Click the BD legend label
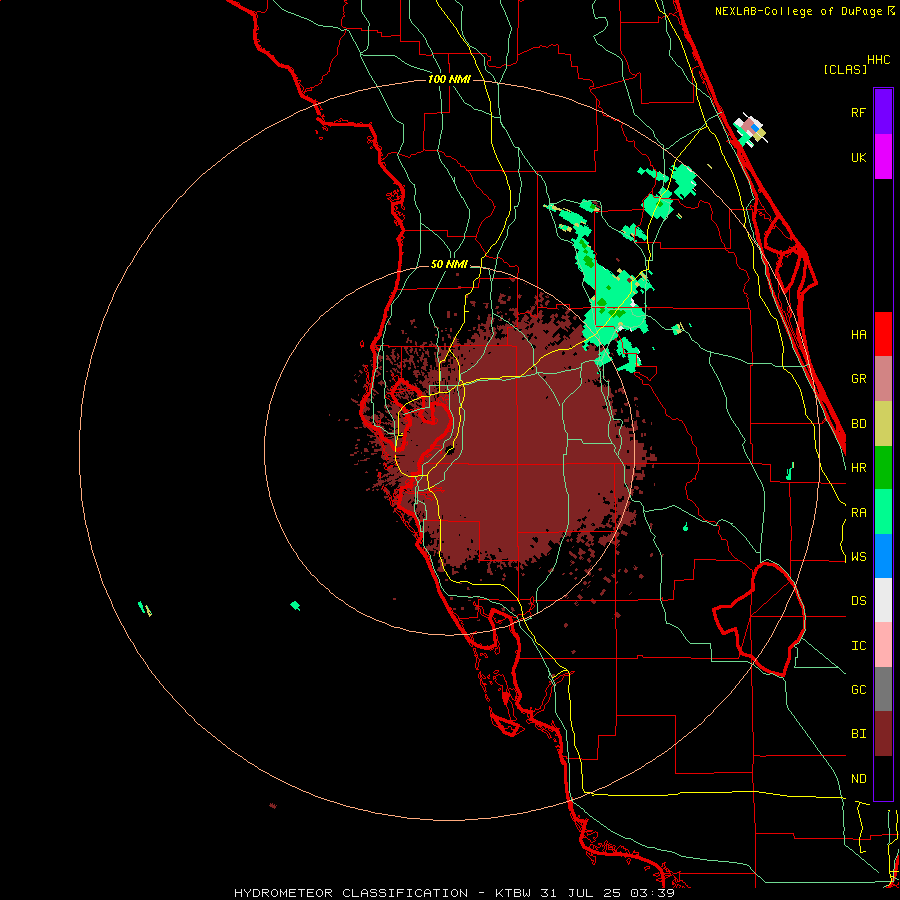Image resolution: width=900 pixels, height=900 pixels. [858, 424]
